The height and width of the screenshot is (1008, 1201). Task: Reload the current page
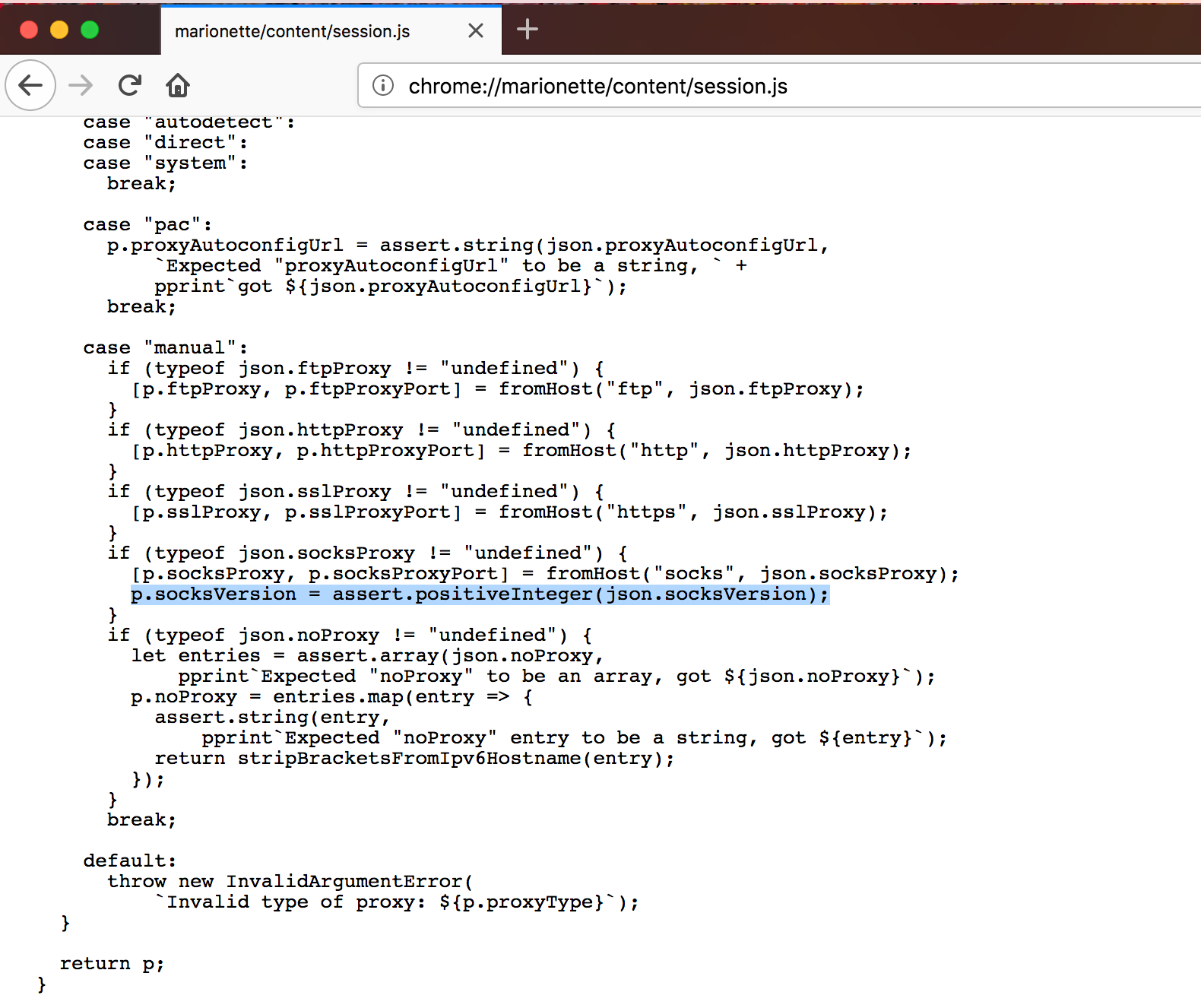click(130, 85)
